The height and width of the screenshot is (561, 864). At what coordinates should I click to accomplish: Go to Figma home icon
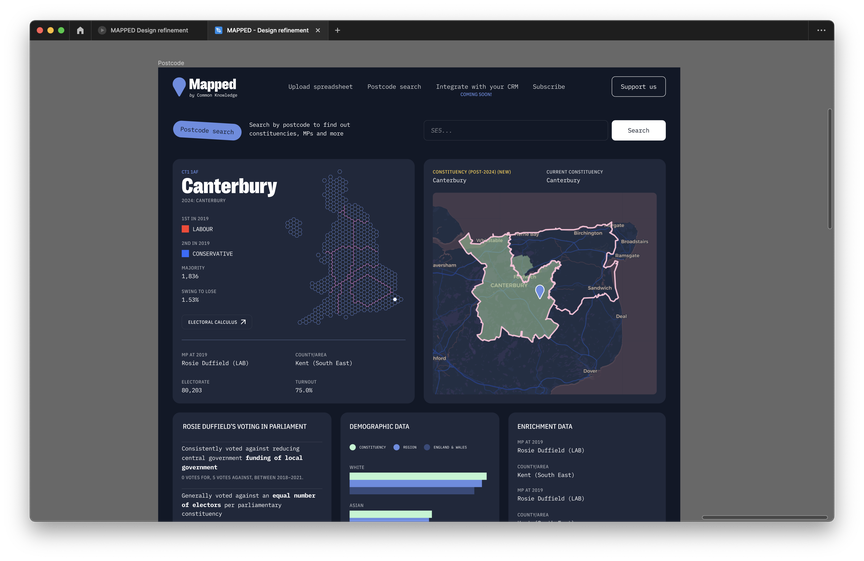[x=80, y=30]
